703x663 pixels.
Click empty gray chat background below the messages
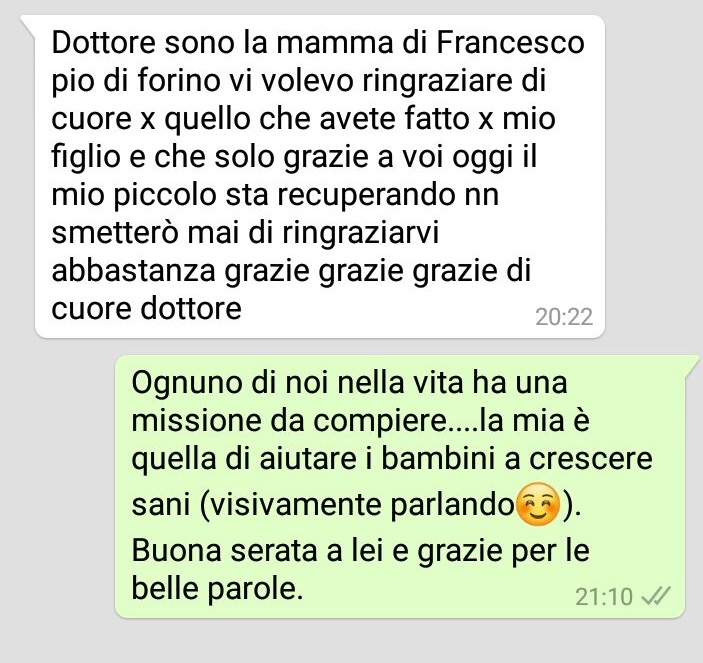point(352,642)
